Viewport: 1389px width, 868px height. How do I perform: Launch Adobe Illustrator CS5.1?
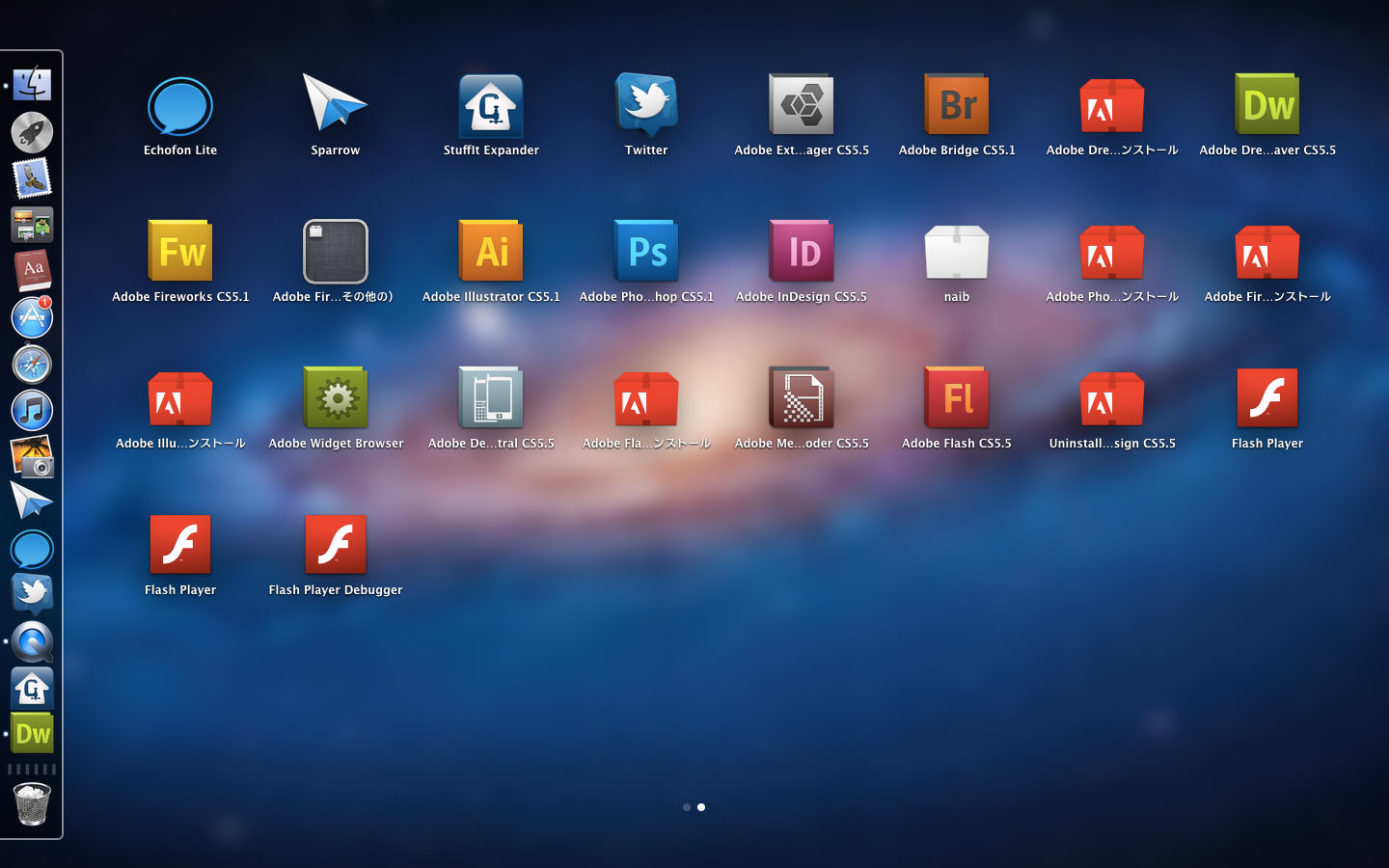click(491, 251)
